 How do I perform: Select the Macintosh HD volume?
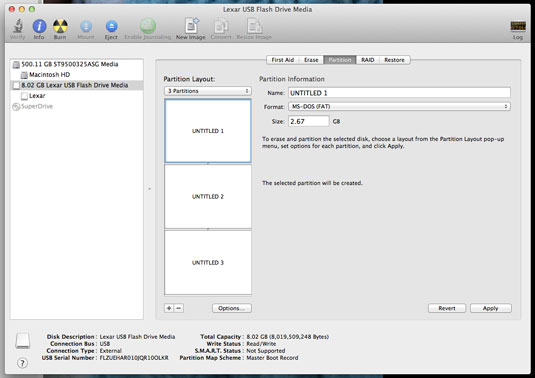coord(77,75)
